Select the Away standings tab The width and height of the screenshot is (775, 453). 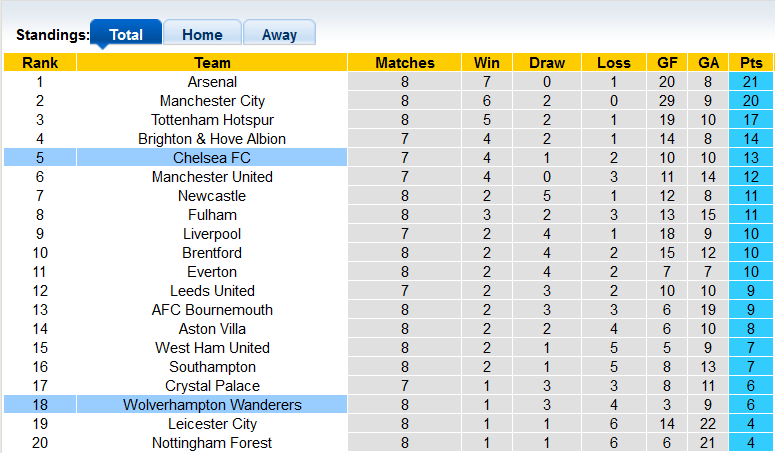click(279, 34)
